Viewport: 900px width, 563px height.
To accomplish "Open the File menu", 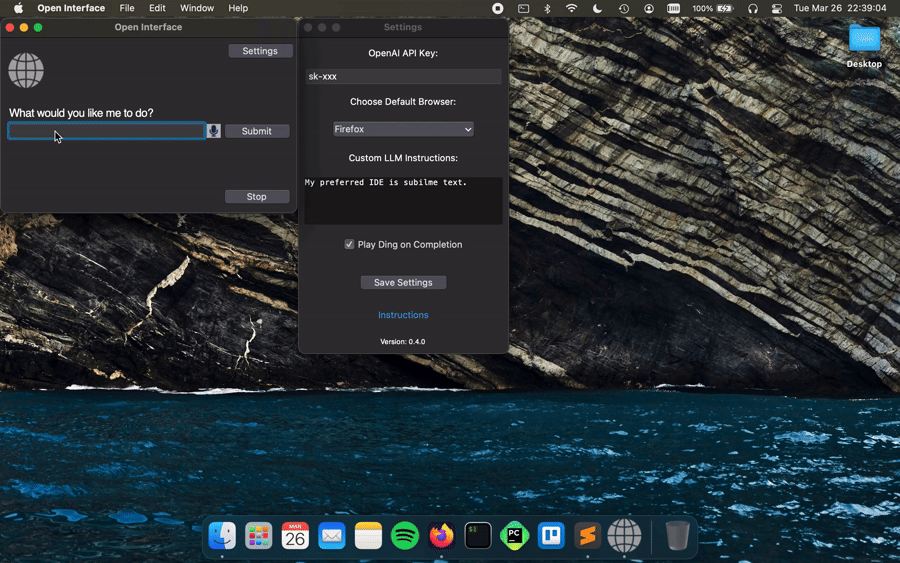I will (127, 8).
